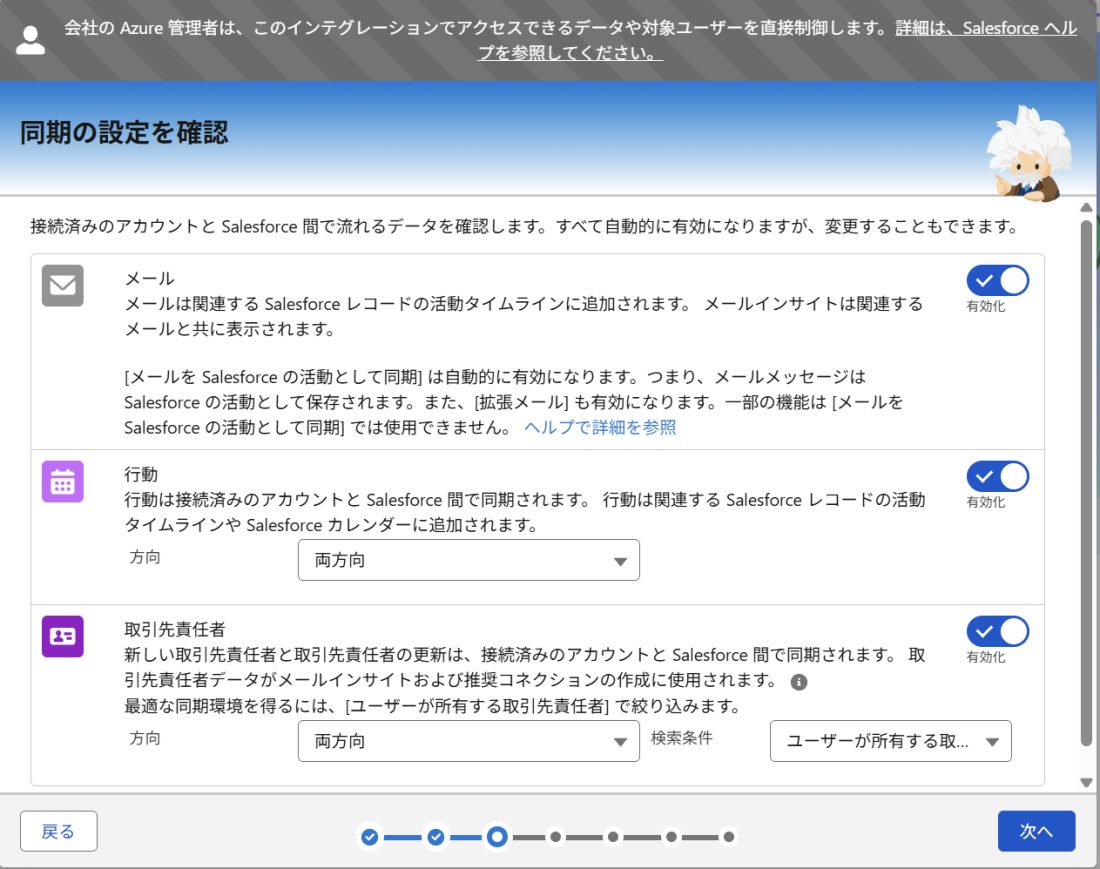Viewport: 1100px width, 869px height.
Task: Click the 行動 calendar icon
Action: [62, 482]
